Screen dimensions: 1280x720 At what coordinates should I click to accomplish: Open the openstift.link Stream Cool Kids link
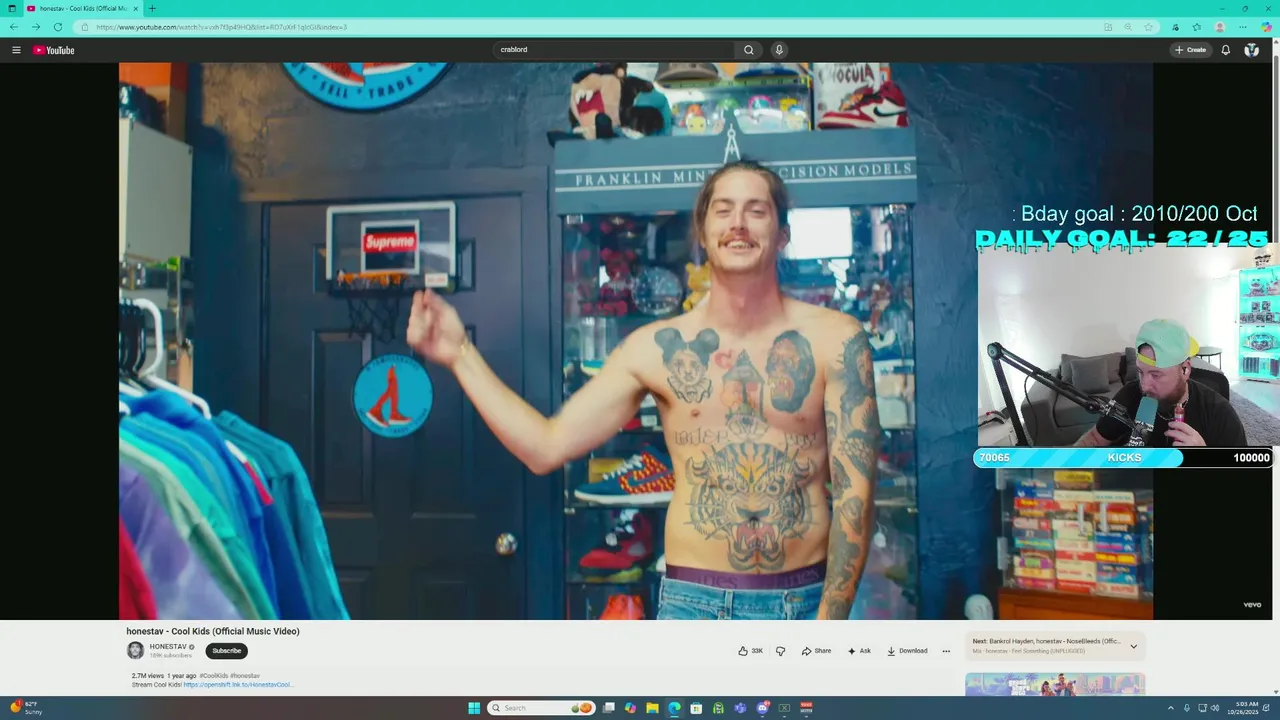238,685
